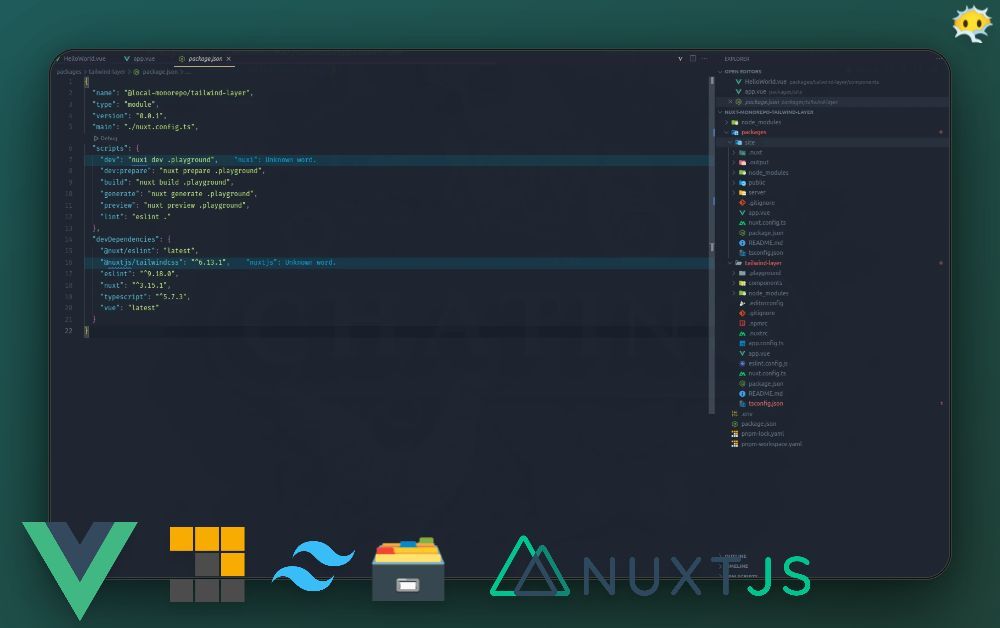Click 'tailwind-layer' in the breadcrumb
The height and width of the screenshot is (628, 1000).
coord(107,72)
